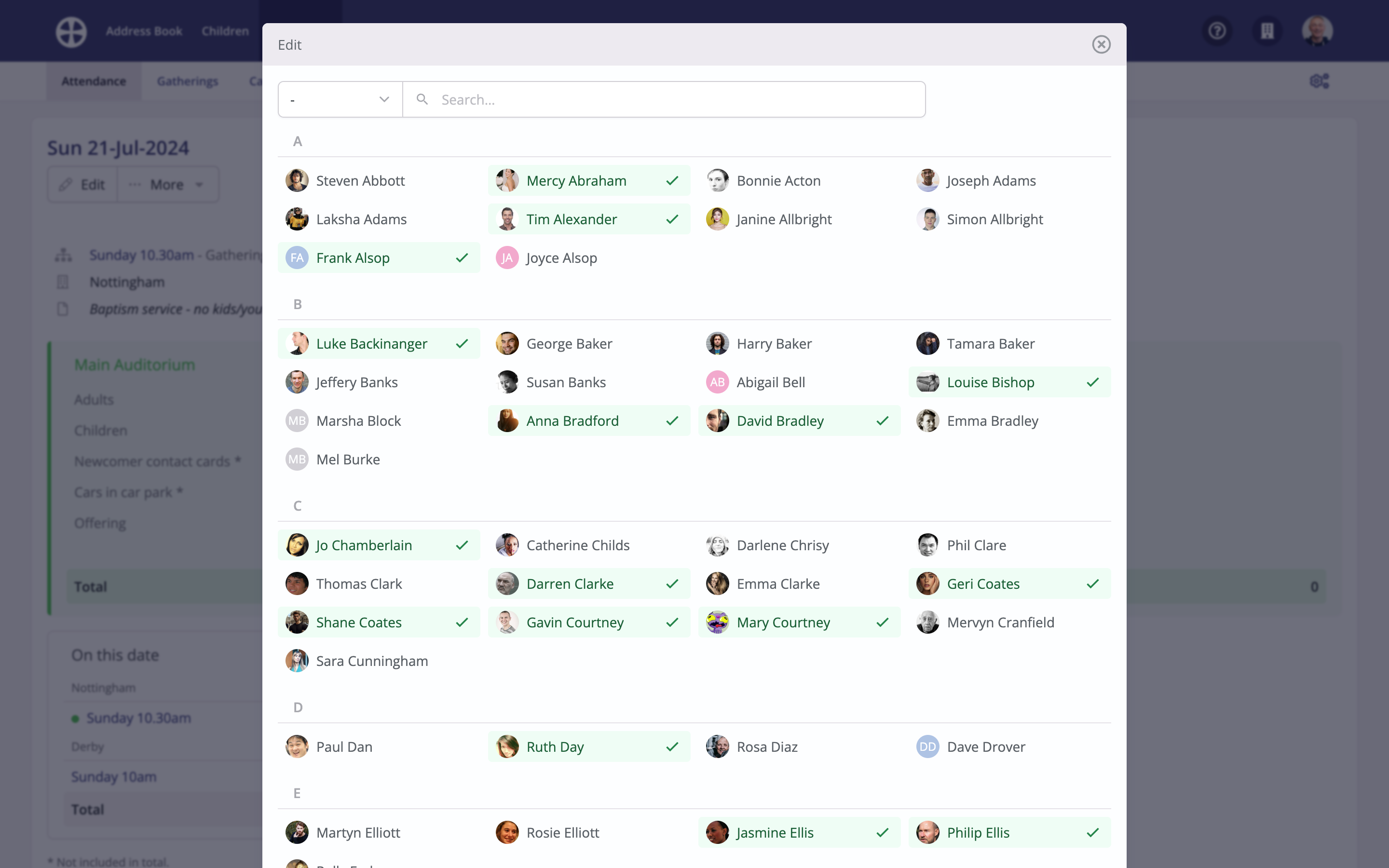
Task: Mark Sara Cunningham as present
Action: click(x=379, y=660)
